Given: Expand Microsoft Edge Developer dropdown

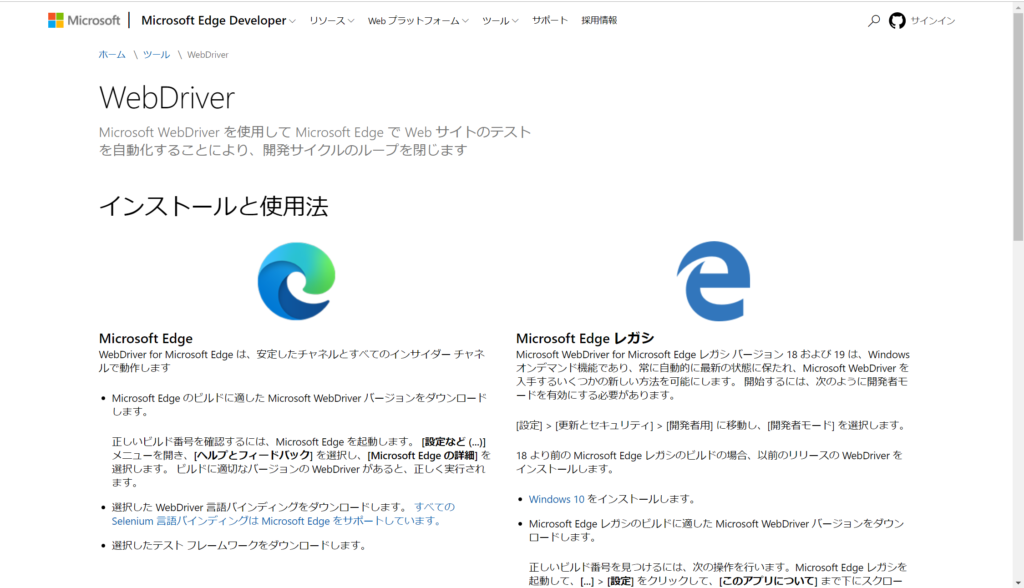Looking at the screenshot, I should (218, 20).
